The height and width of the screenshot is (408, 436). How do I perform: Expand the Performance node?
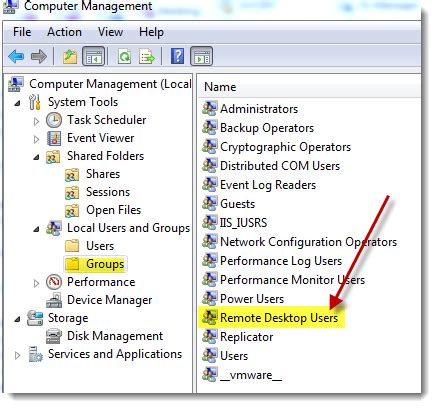36,283
